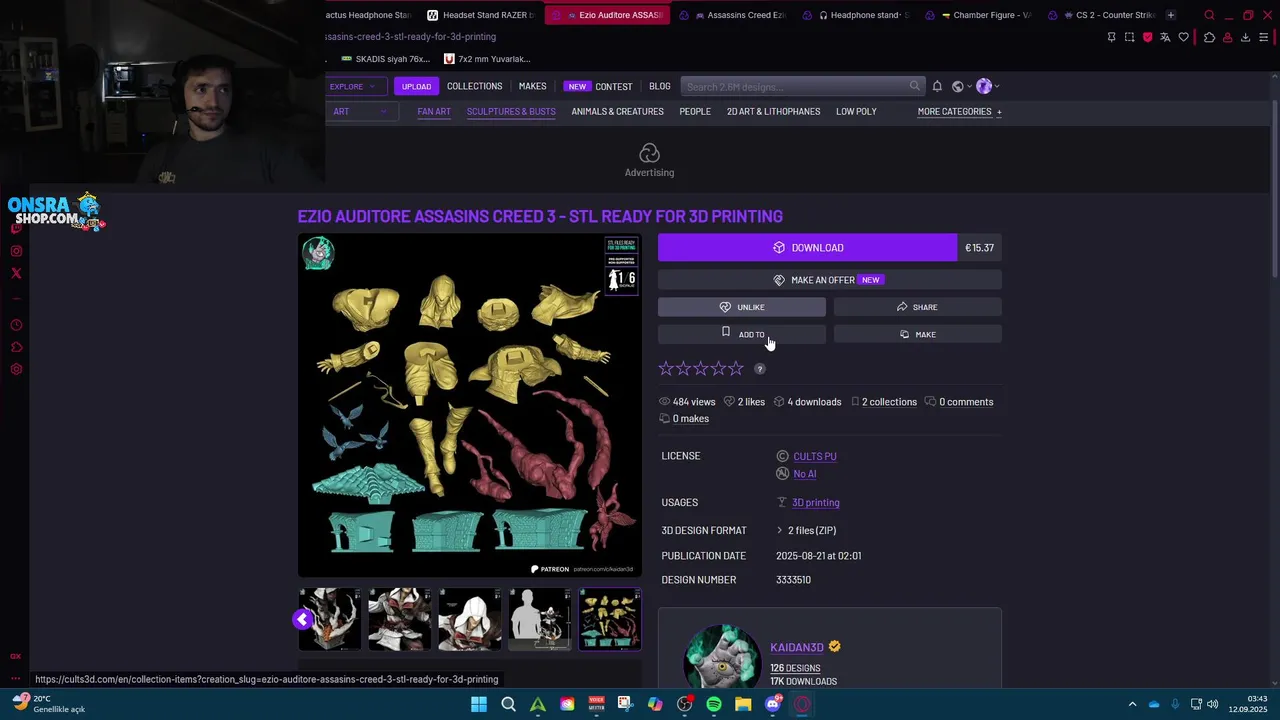The height and width of the screenshot is (720, 1280).
Task: Click the translate page icon
Action: [1165, 37]
